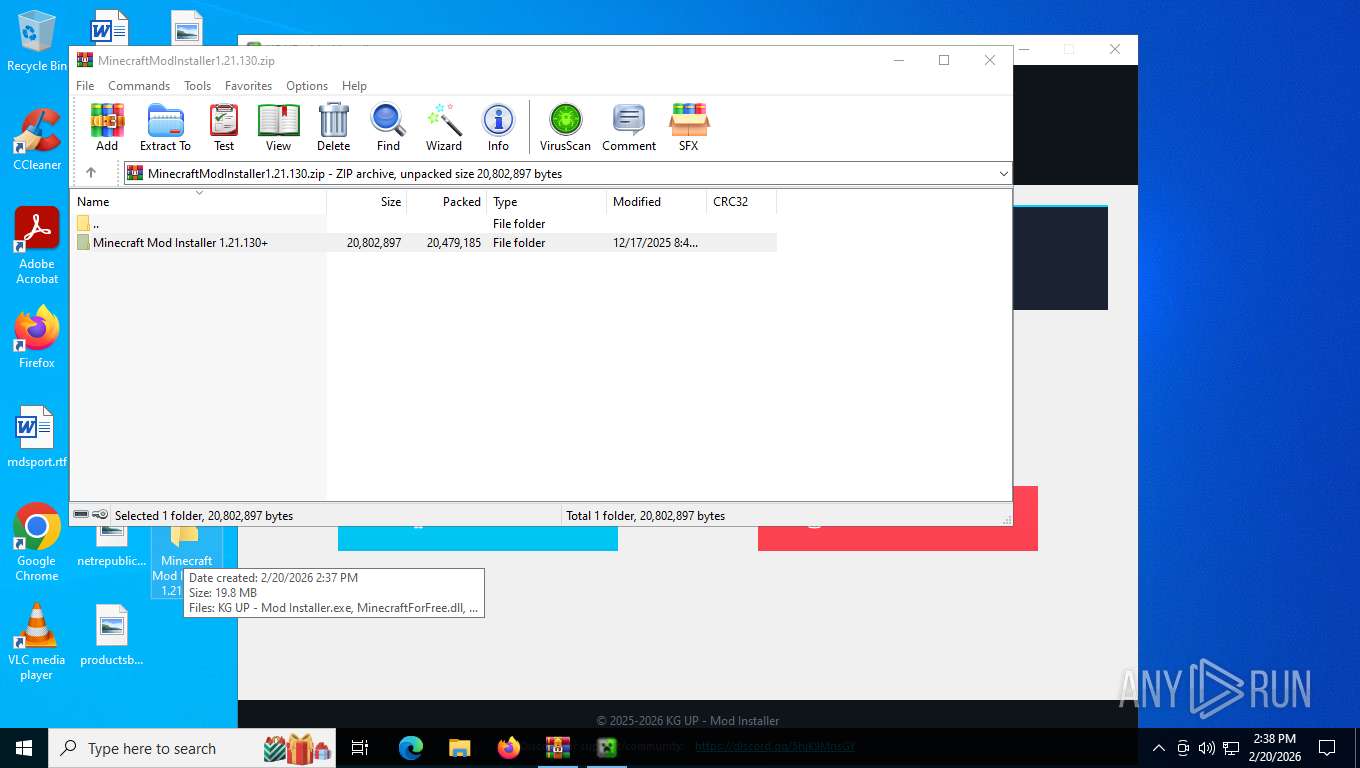Open the Comment tool

pos(629,127)
